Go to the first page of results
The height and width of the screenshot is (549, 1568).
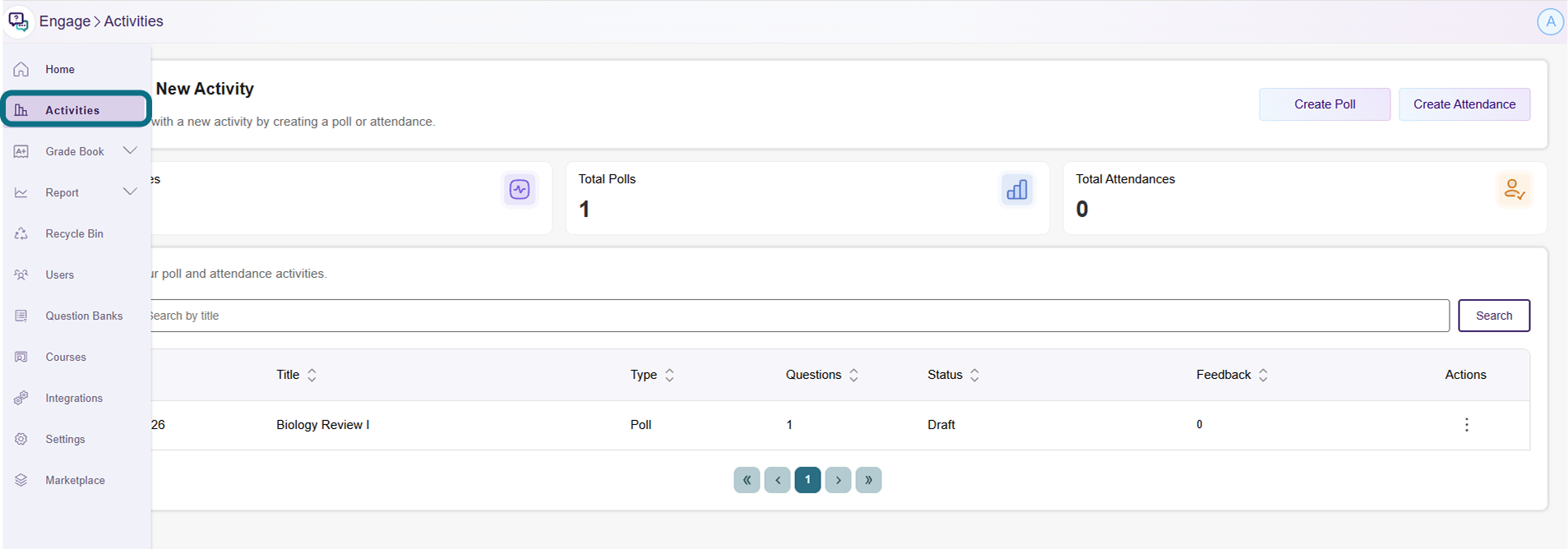[x=747, y=480]
